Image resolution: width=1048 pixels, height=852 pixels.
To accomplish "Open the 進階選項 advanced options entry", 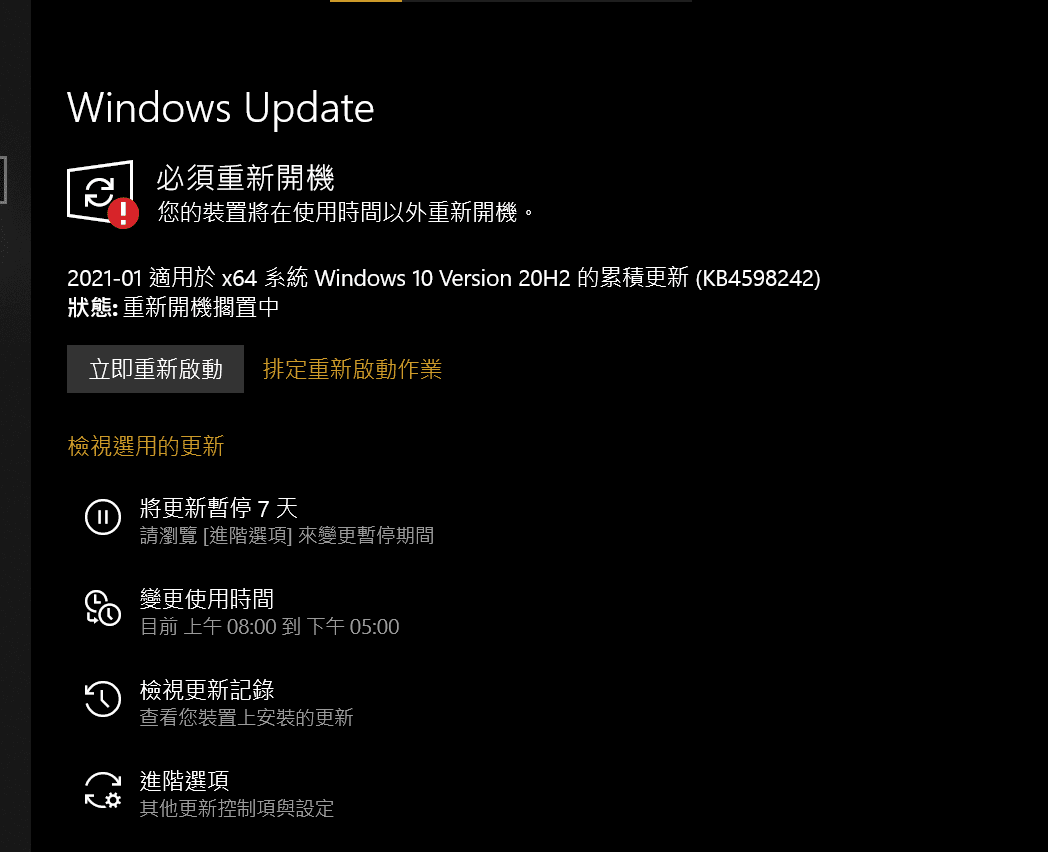I will pos(184,780).
